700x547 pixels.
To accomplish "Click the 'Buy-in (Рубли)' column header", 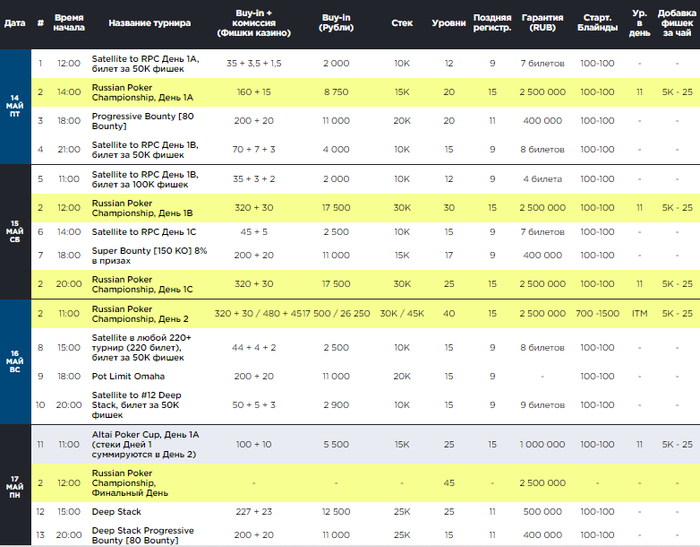I will [x=336, y=23].
